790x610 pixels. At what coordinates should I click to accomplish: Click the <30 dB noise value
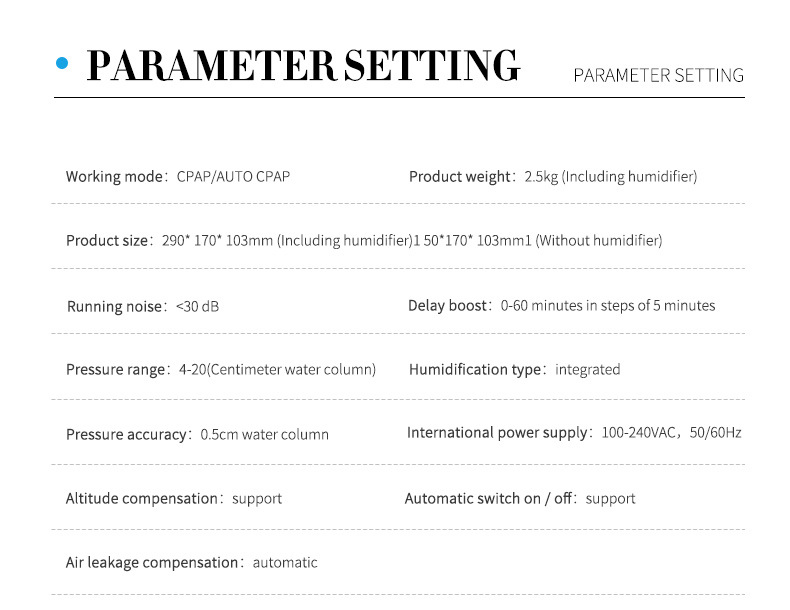click(197, 306)
